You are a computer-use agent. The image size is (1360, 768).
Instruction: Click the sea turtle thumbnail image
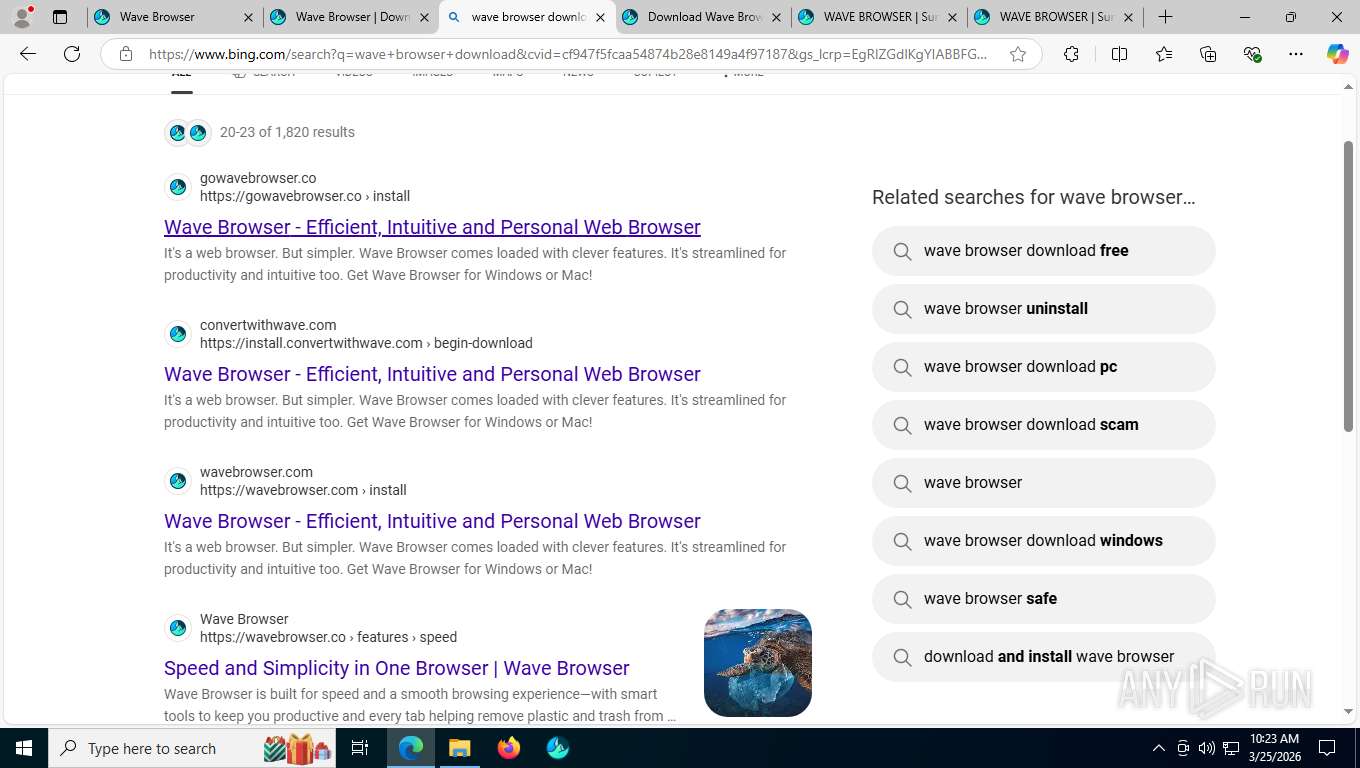pyautogui.click(x=758, y=663)
